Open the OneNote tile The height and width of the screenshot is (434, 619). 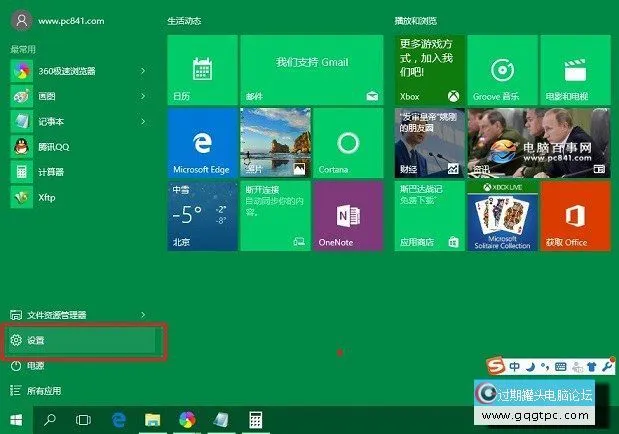tap(348, 215)
